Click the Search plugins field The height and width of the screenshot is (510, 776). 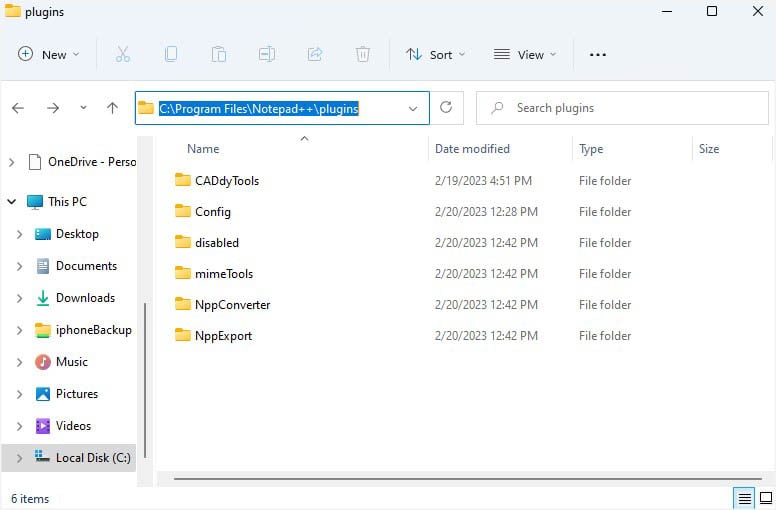[x=622, y=108]
